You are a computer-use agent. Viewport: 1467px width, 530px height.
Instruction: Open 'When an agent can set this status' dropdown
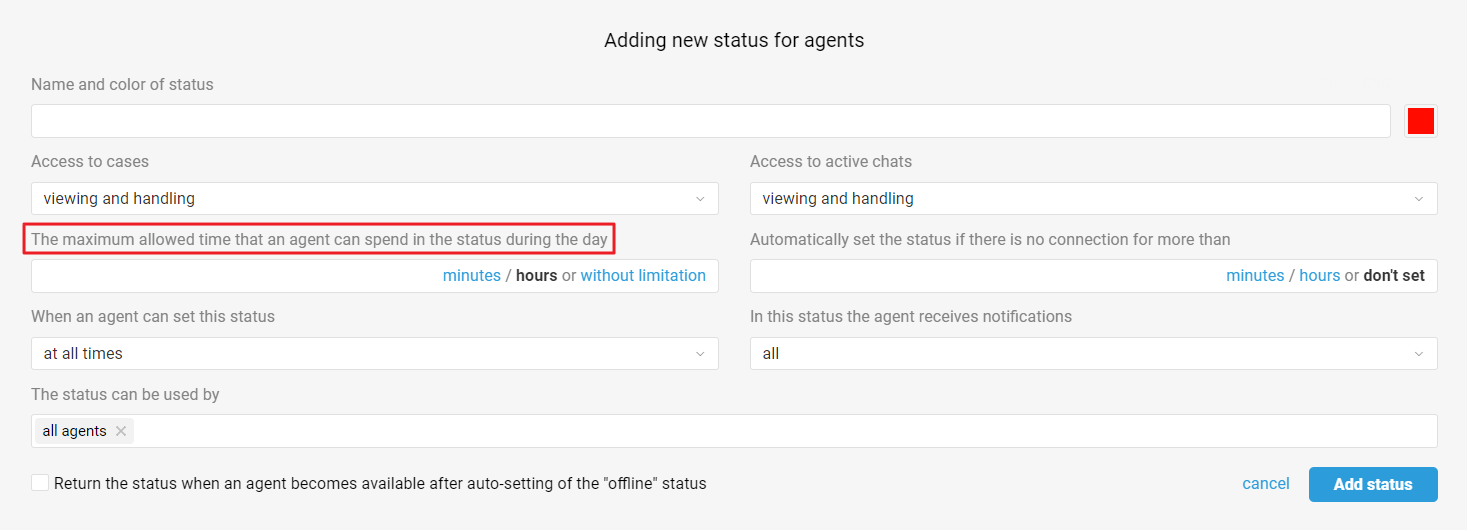click(374, 353)
